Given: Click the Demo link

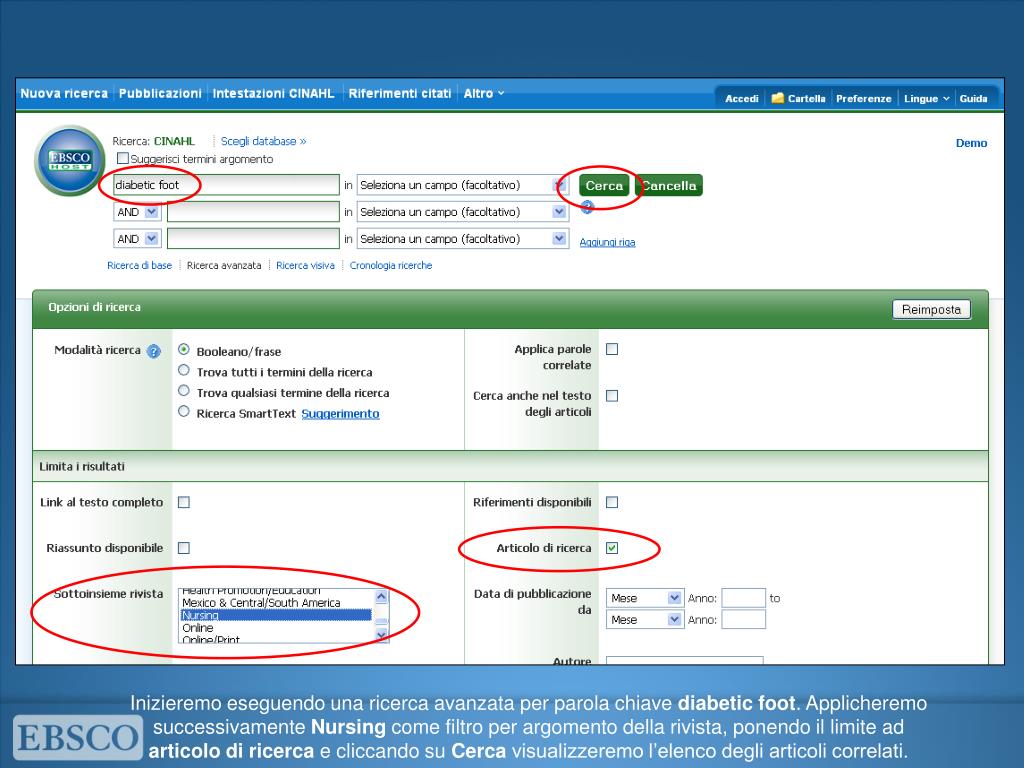Looking at the screenshot, I should tap(971, 143).
